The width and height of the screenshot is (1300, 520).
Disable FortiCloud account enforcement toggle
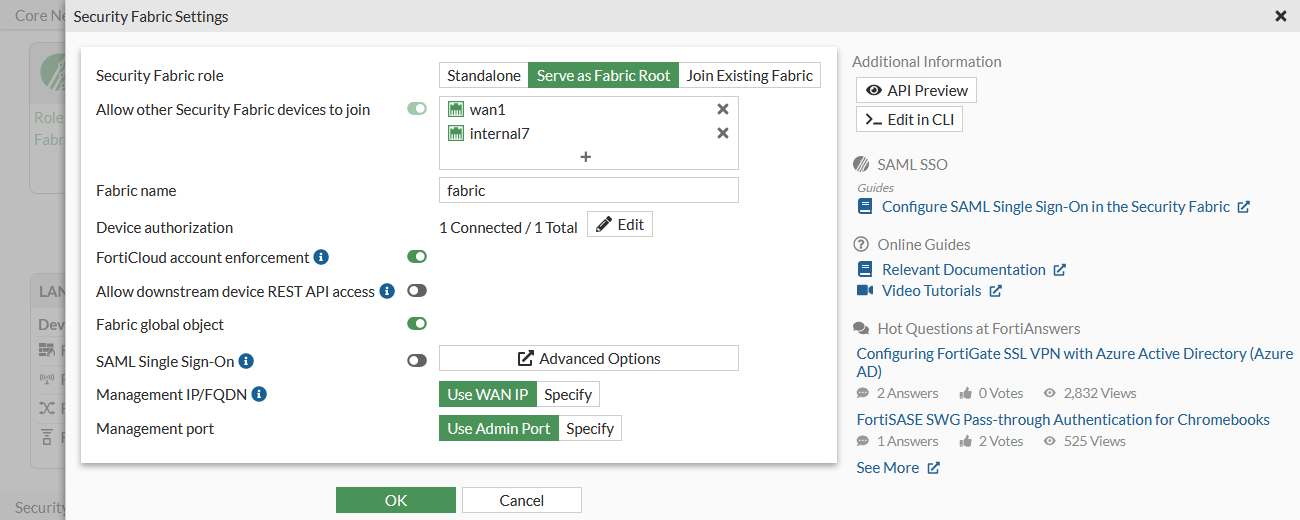pos(417,257)
